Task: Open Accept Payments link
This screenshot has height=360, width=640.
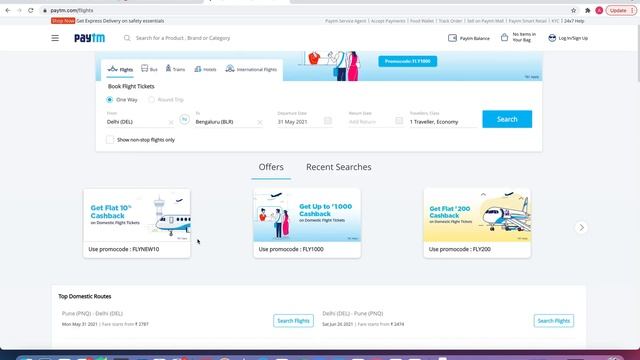Action: pos(388,21)
